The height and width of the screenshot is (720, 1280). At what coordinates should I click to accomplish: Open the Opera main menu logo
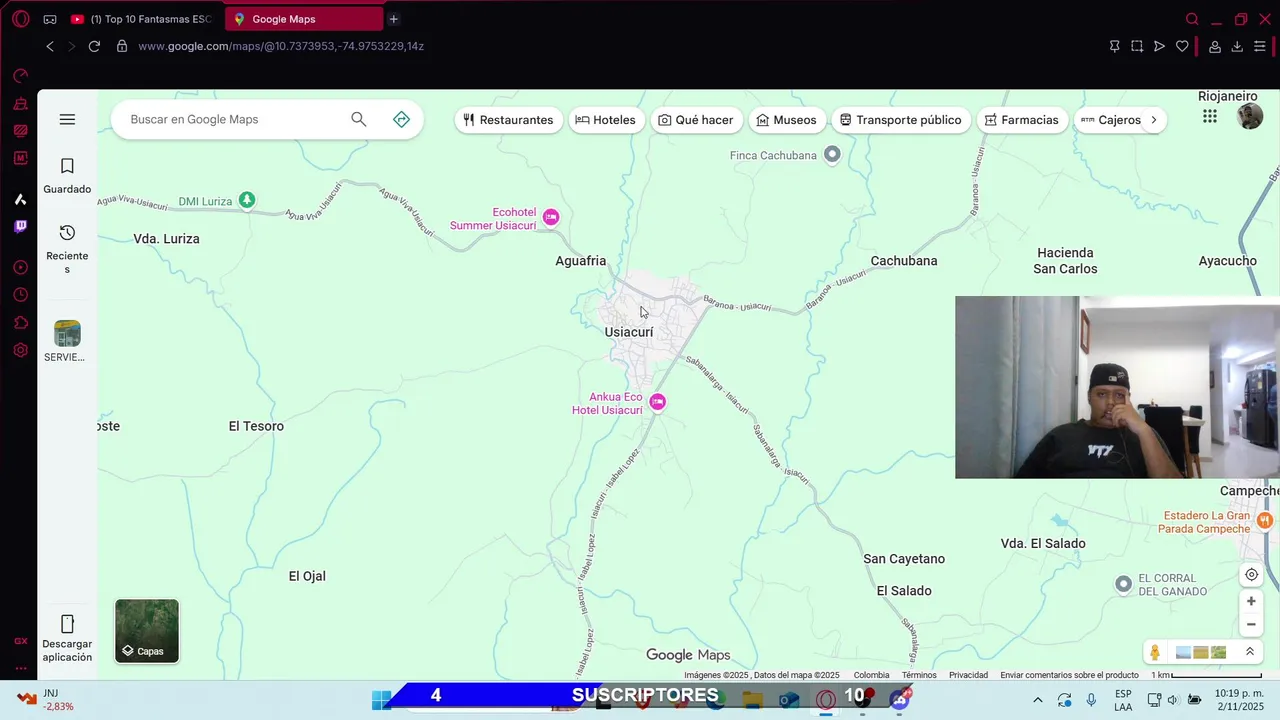point(20,19)
